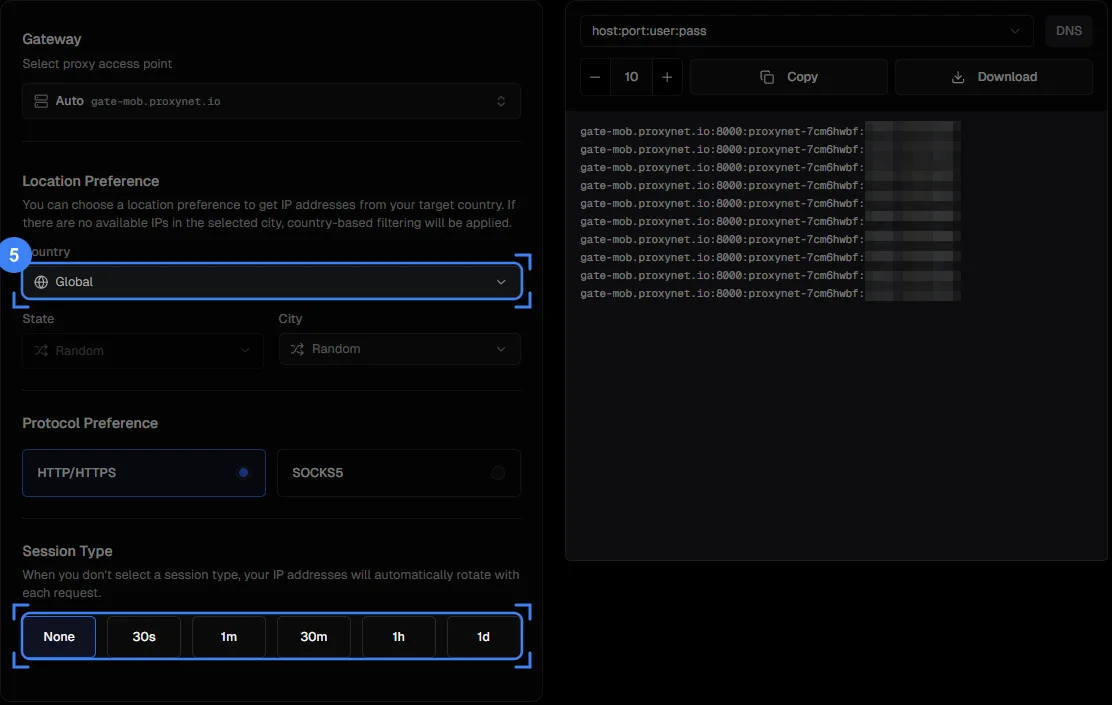Click the up-down chevron in Gateway selector
Viewport: 1112px width, 705px height.
[x=501, y=101]
